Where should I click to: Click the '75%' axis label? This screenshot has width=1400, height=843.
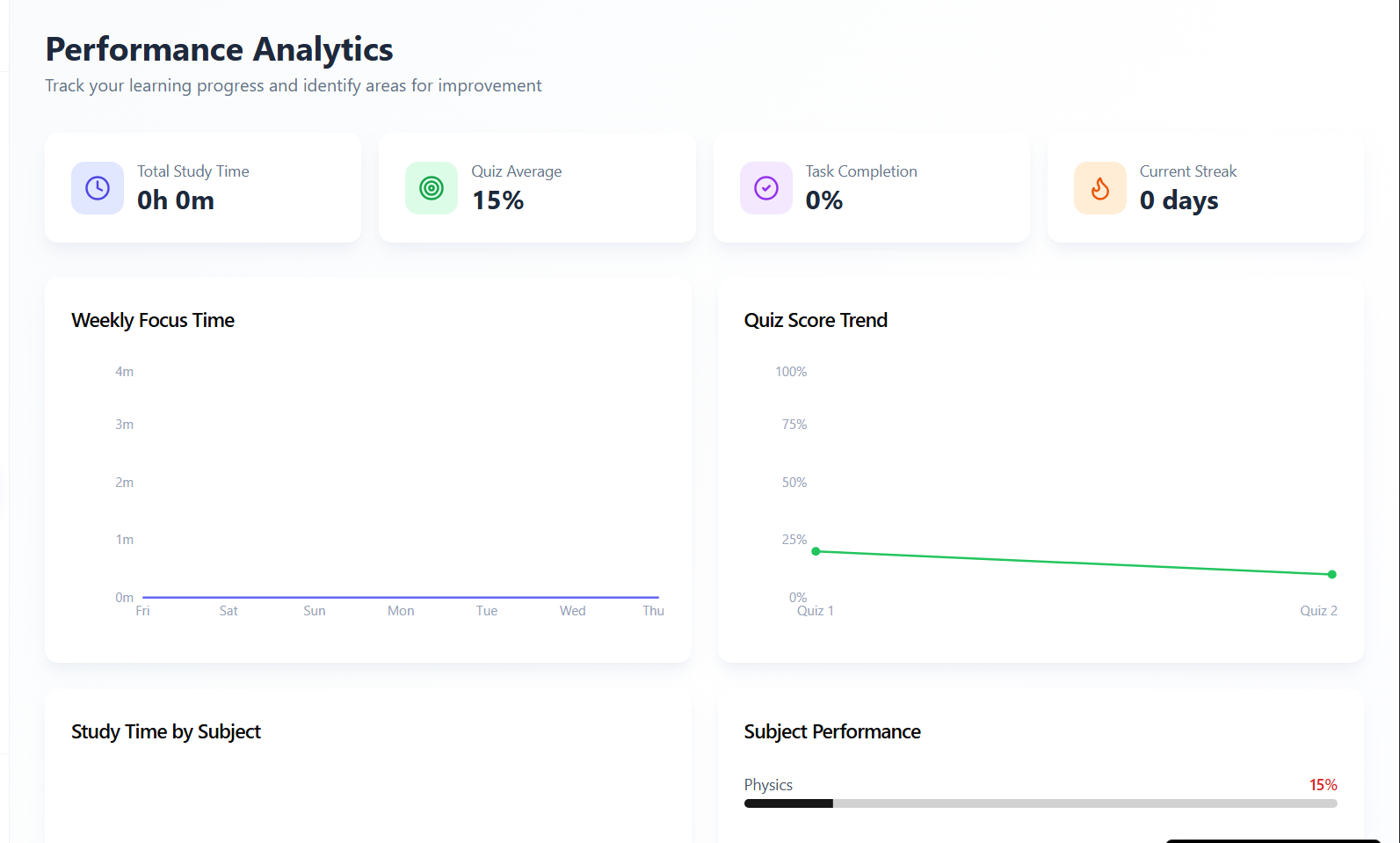[794, 425]
